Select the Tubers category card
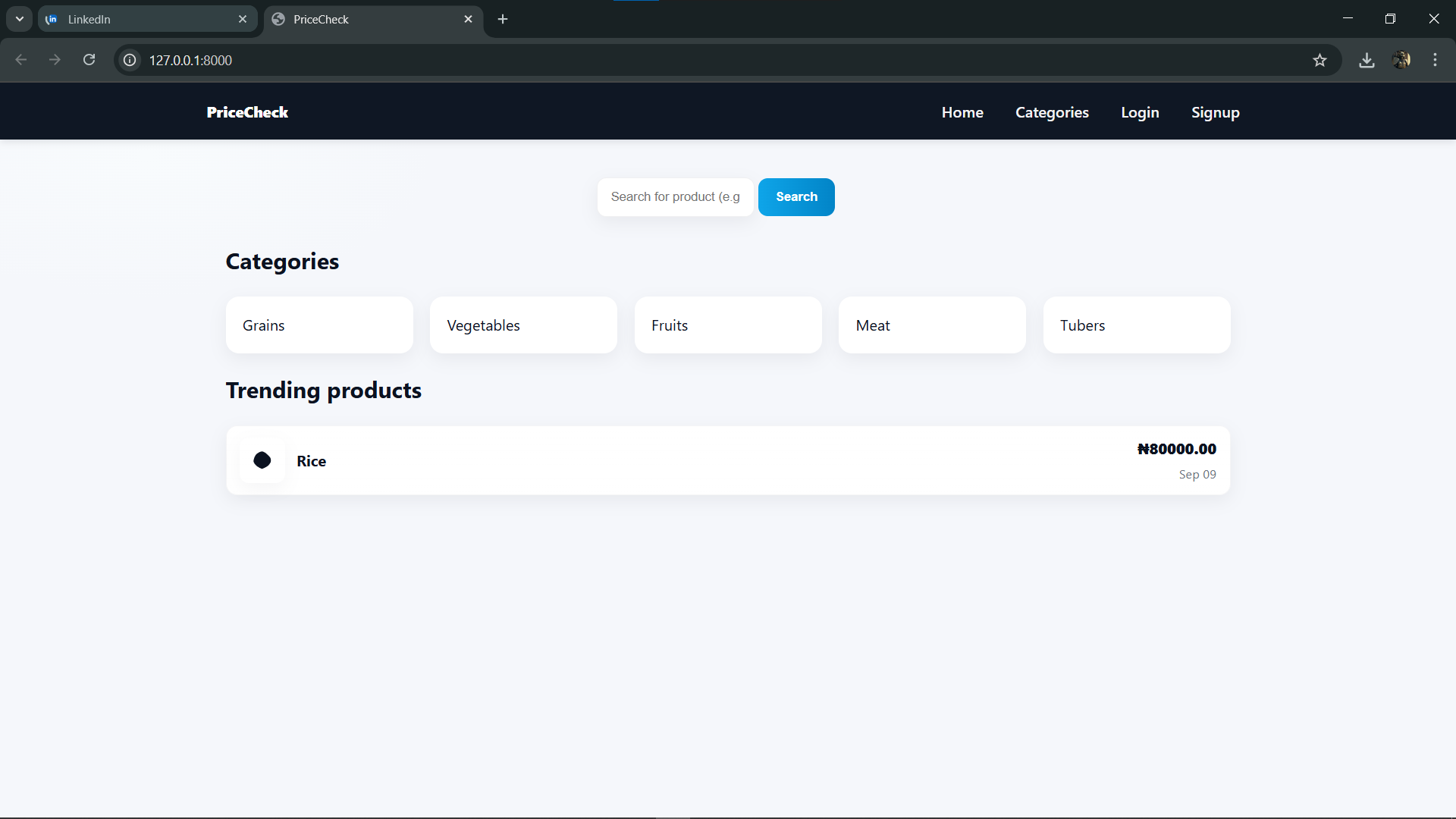 [x=1137, y=325]
